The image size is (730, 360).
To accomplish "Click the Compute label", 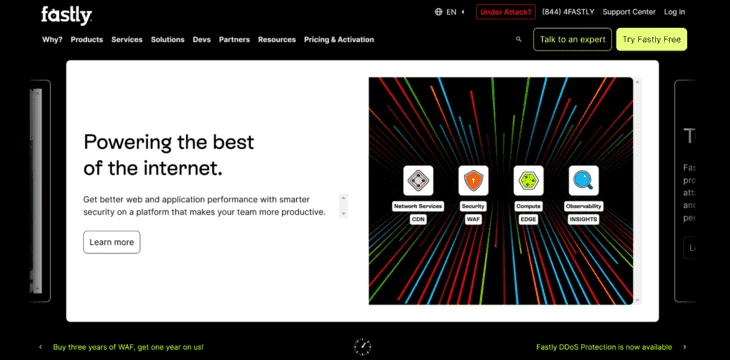I will pos(528,206).
